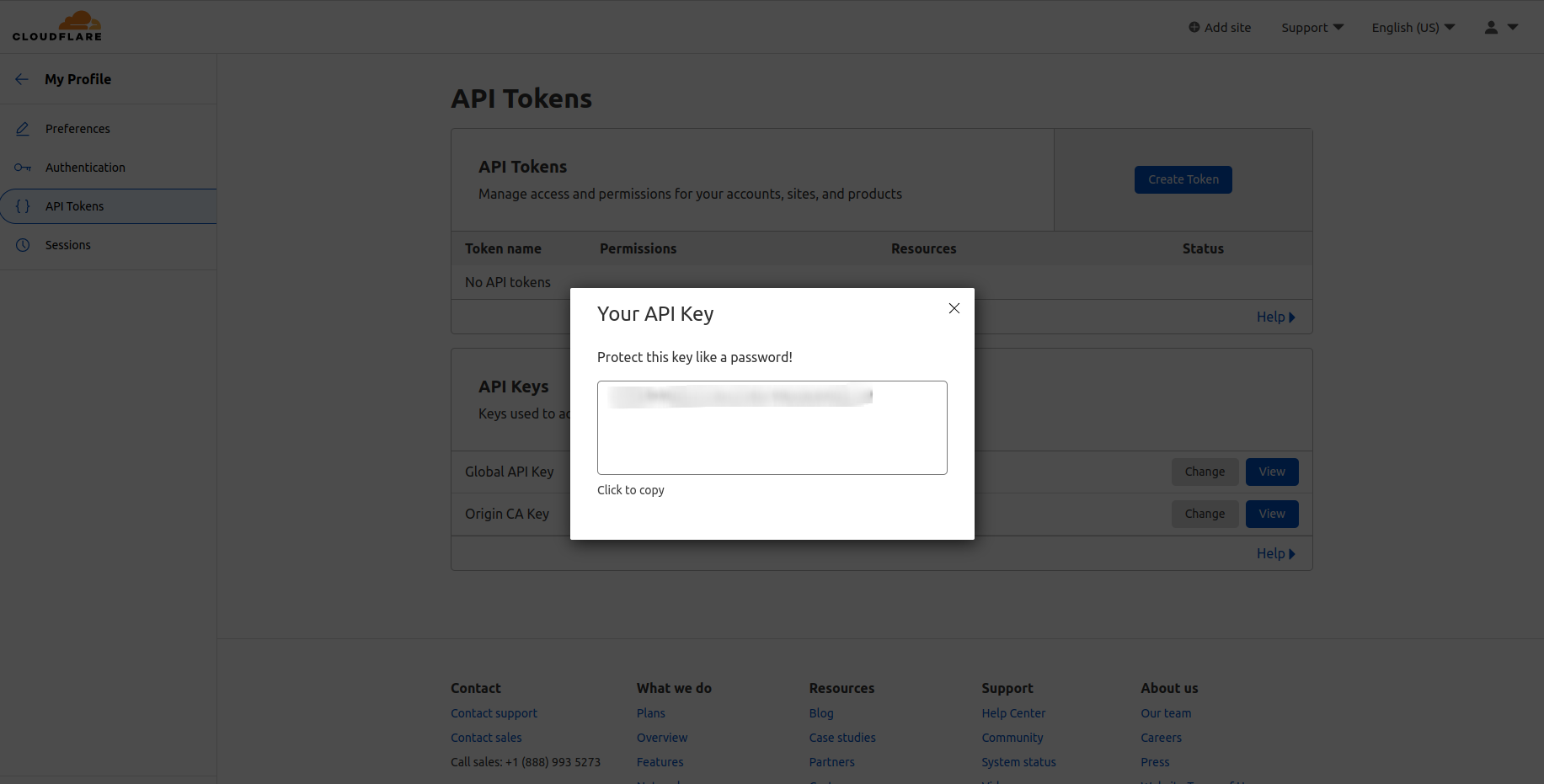
Task: Open the English (US) language dropdown
Action: tap(1413, 28)
